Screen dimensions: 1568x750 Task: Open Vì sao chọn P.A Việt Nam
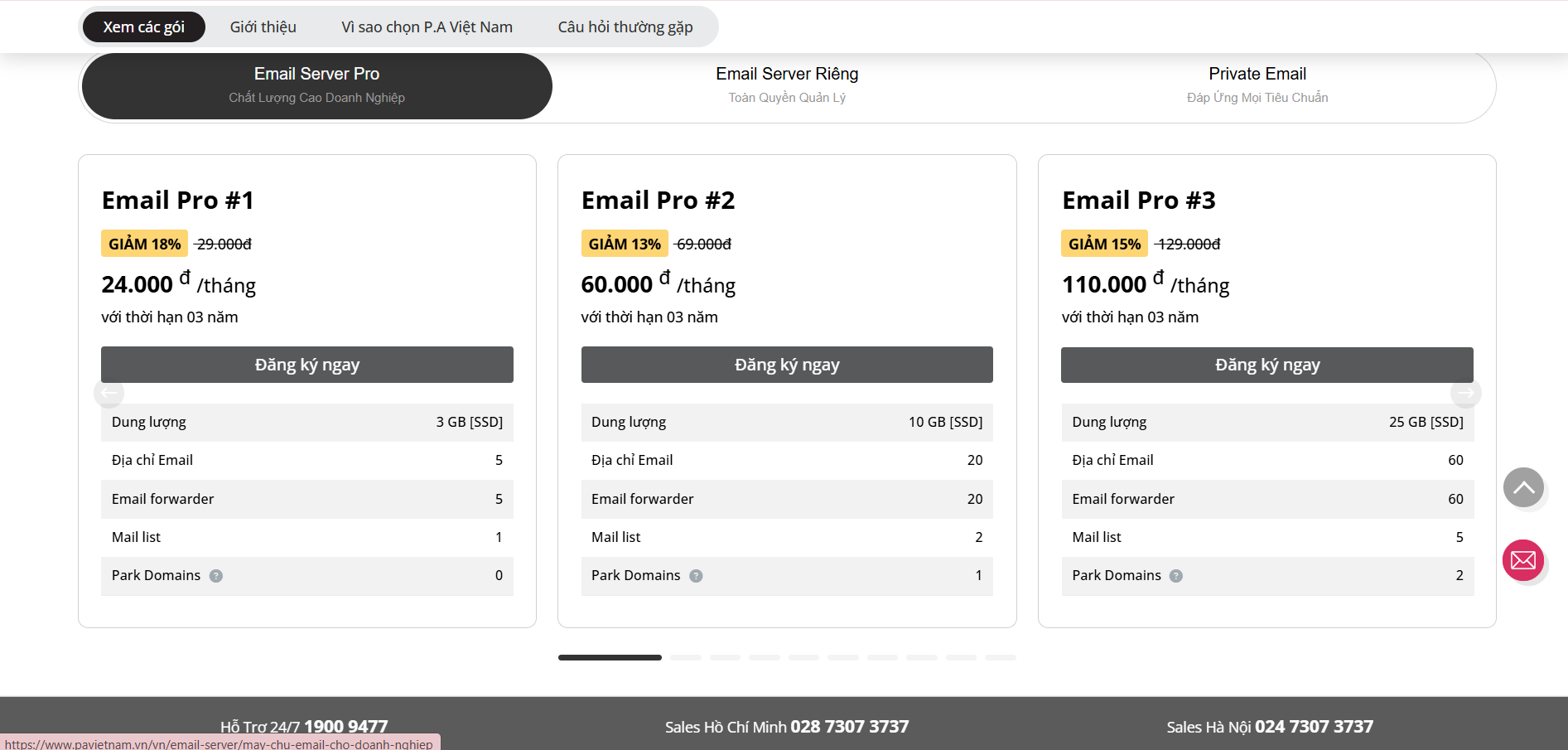tap(427, 27)
